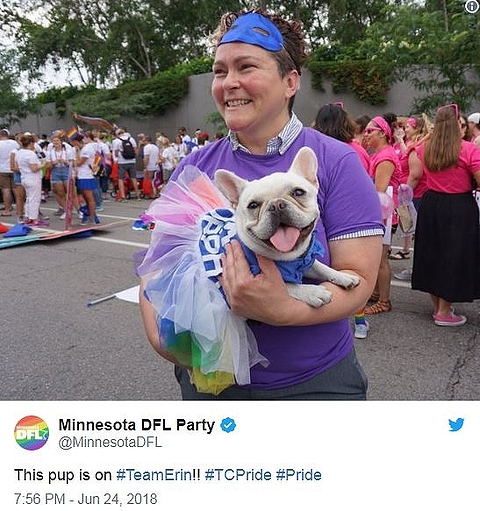Click the Jun 24, 2018 date
The height and width of the screenshot is (511, 480).
[x=117, y=499]
